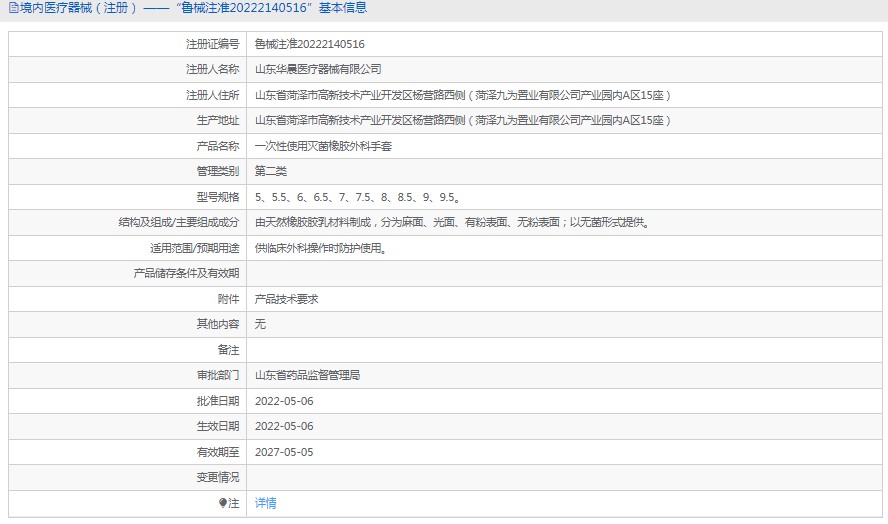
Task: Click the 注册证编号 label cell
Action: pyautogui.click(x=212, y=44)
